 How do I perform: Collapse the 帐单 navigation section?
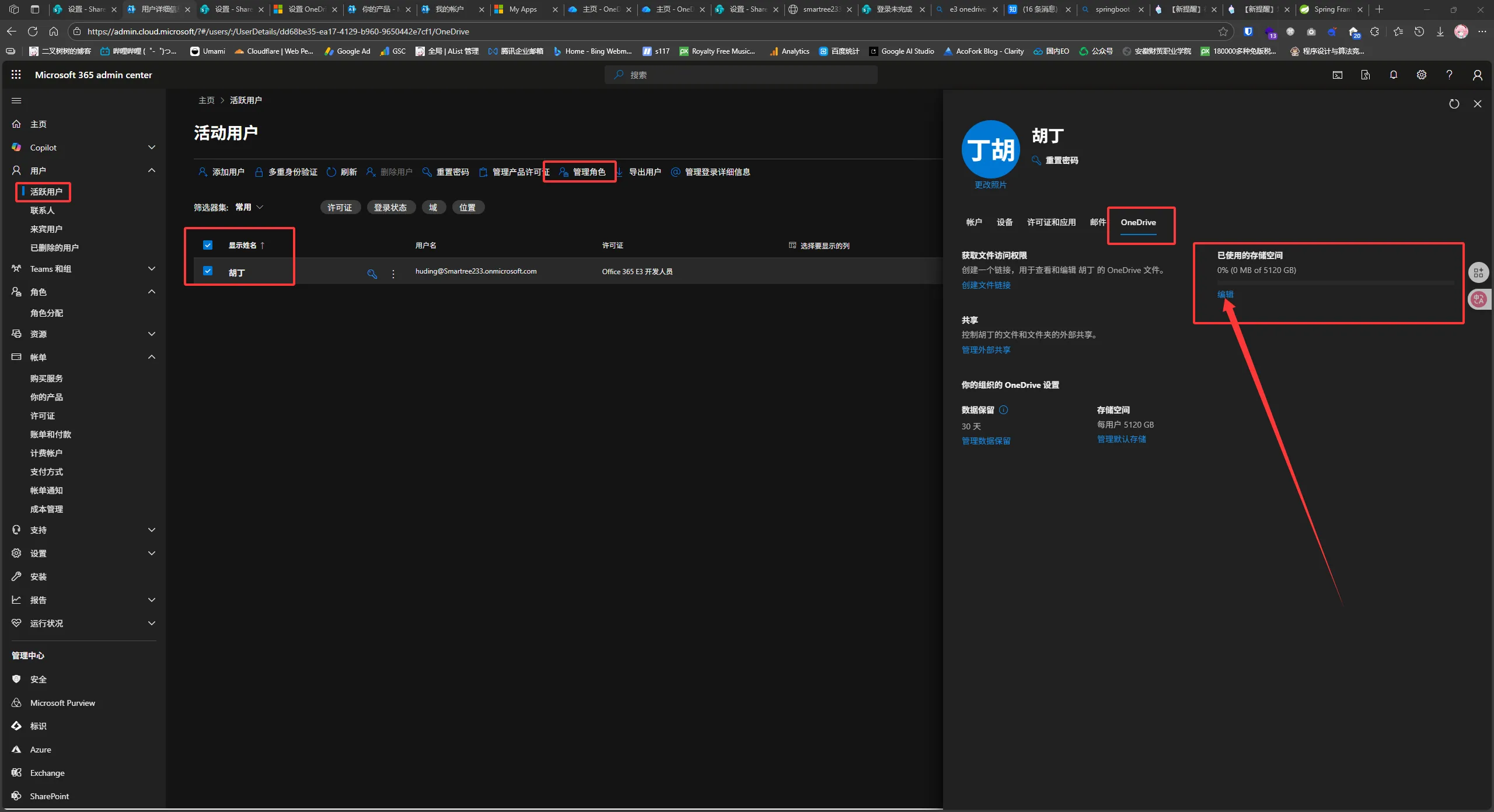point(152,357)
